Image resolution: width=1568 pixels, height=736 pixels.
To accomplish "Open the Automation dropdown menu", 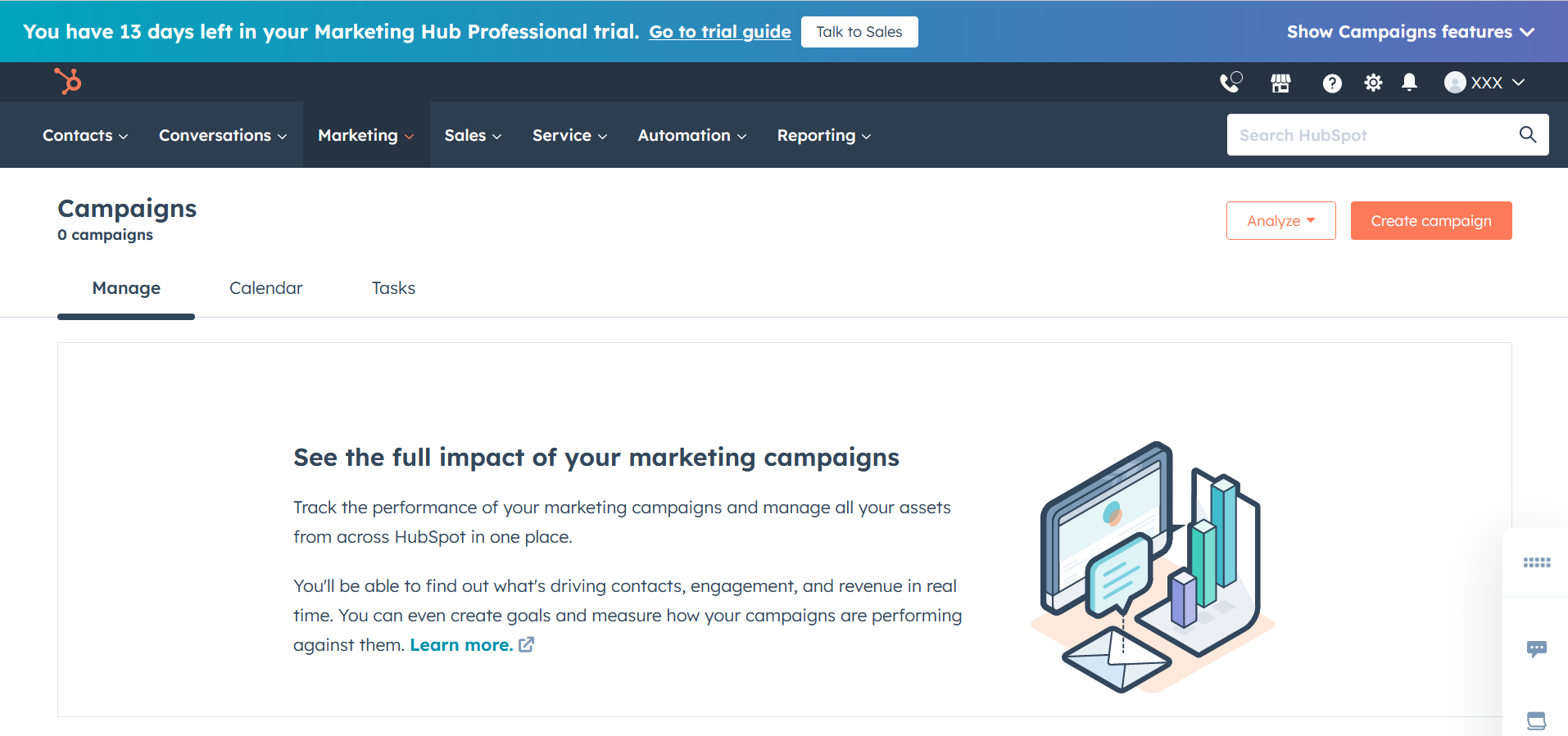I will pyautogui.click(x=692, y=135).
